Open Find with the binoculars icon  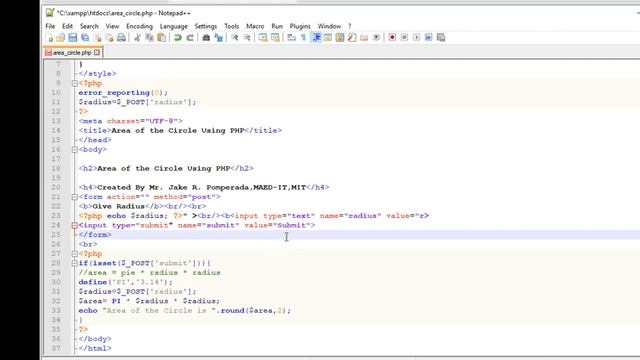pyautogui.click(x=206, y=38)
